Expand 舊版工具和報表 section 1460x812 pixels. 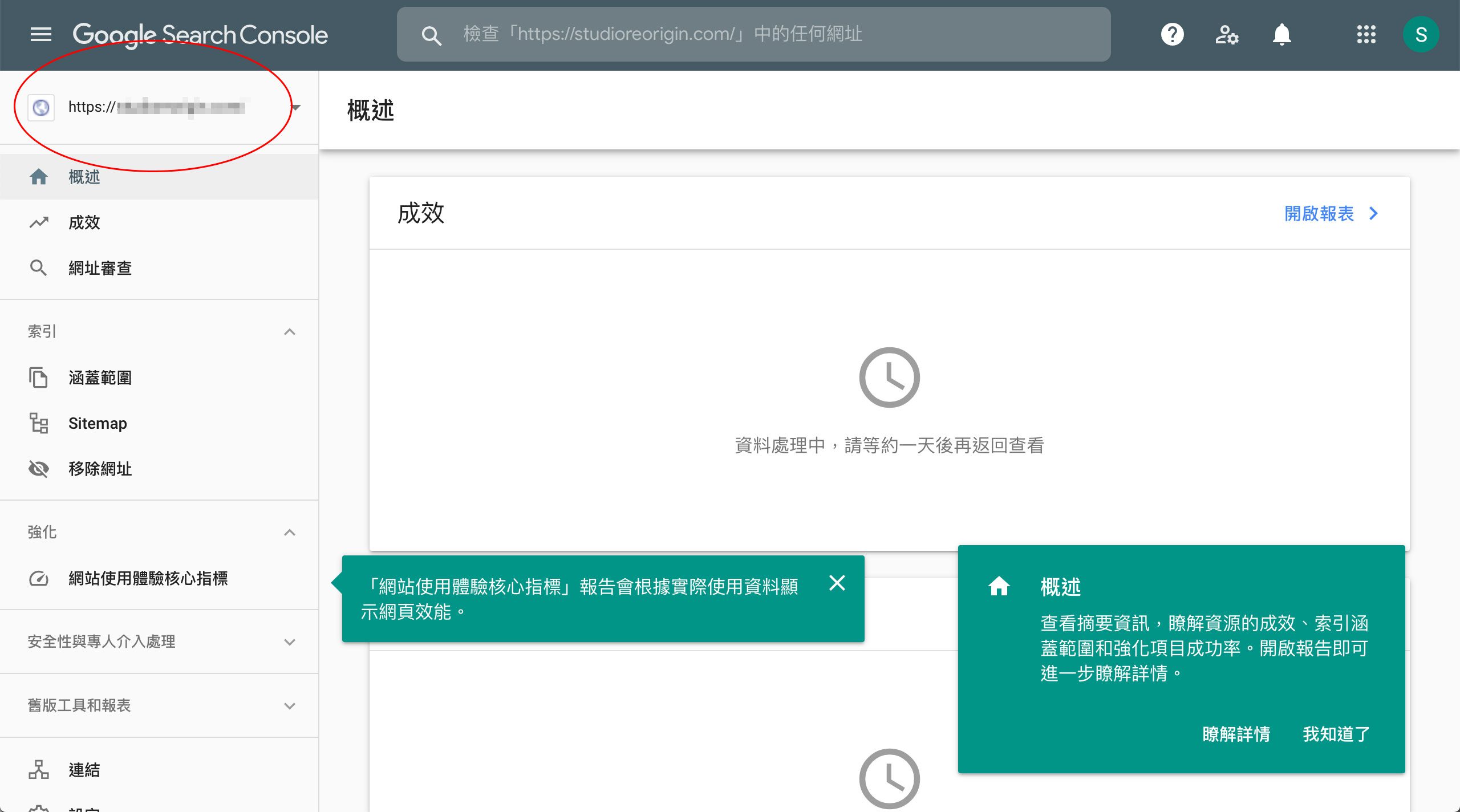coord(290,705)
